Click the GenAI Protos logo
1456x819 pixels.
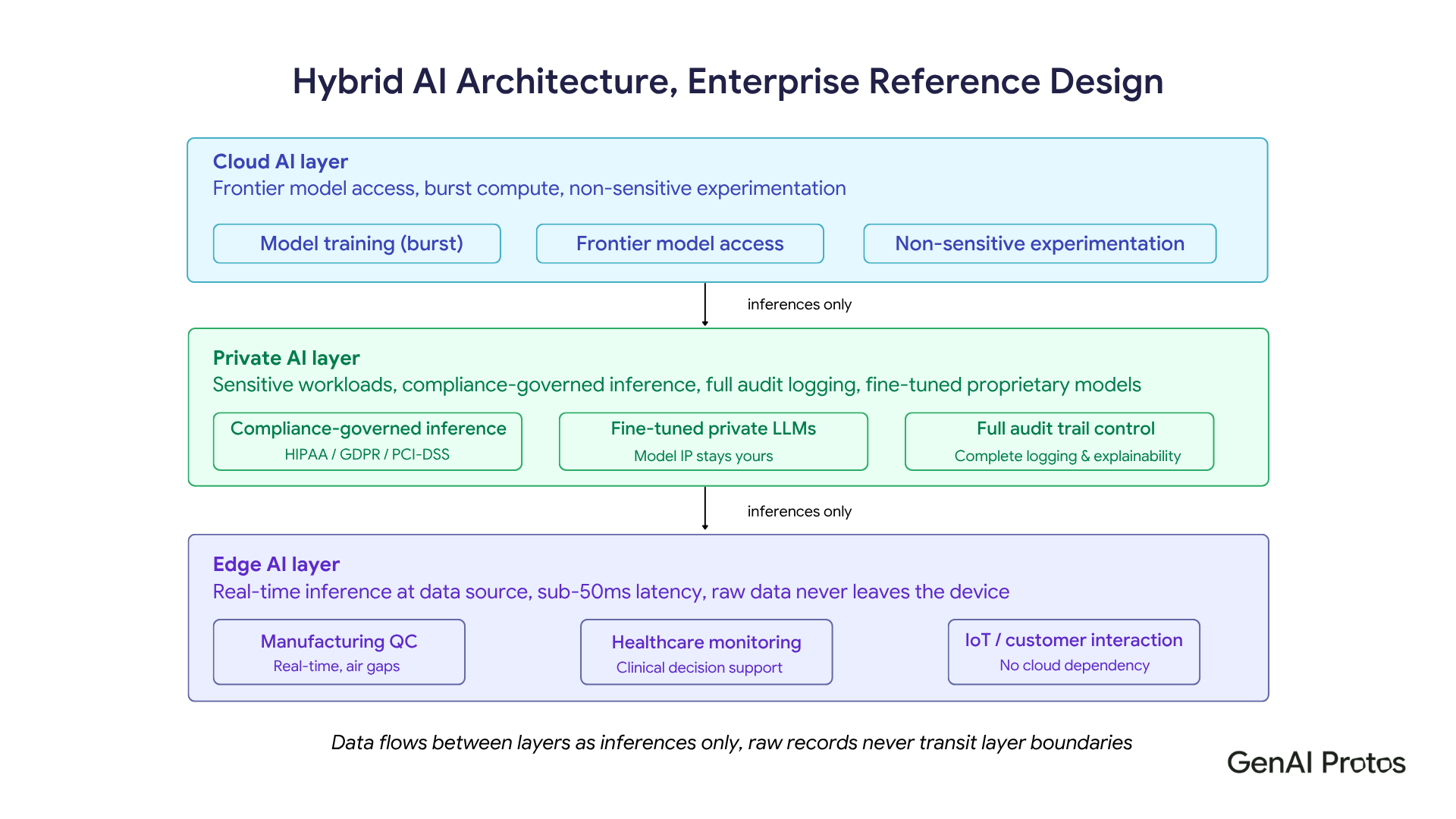1316,762
